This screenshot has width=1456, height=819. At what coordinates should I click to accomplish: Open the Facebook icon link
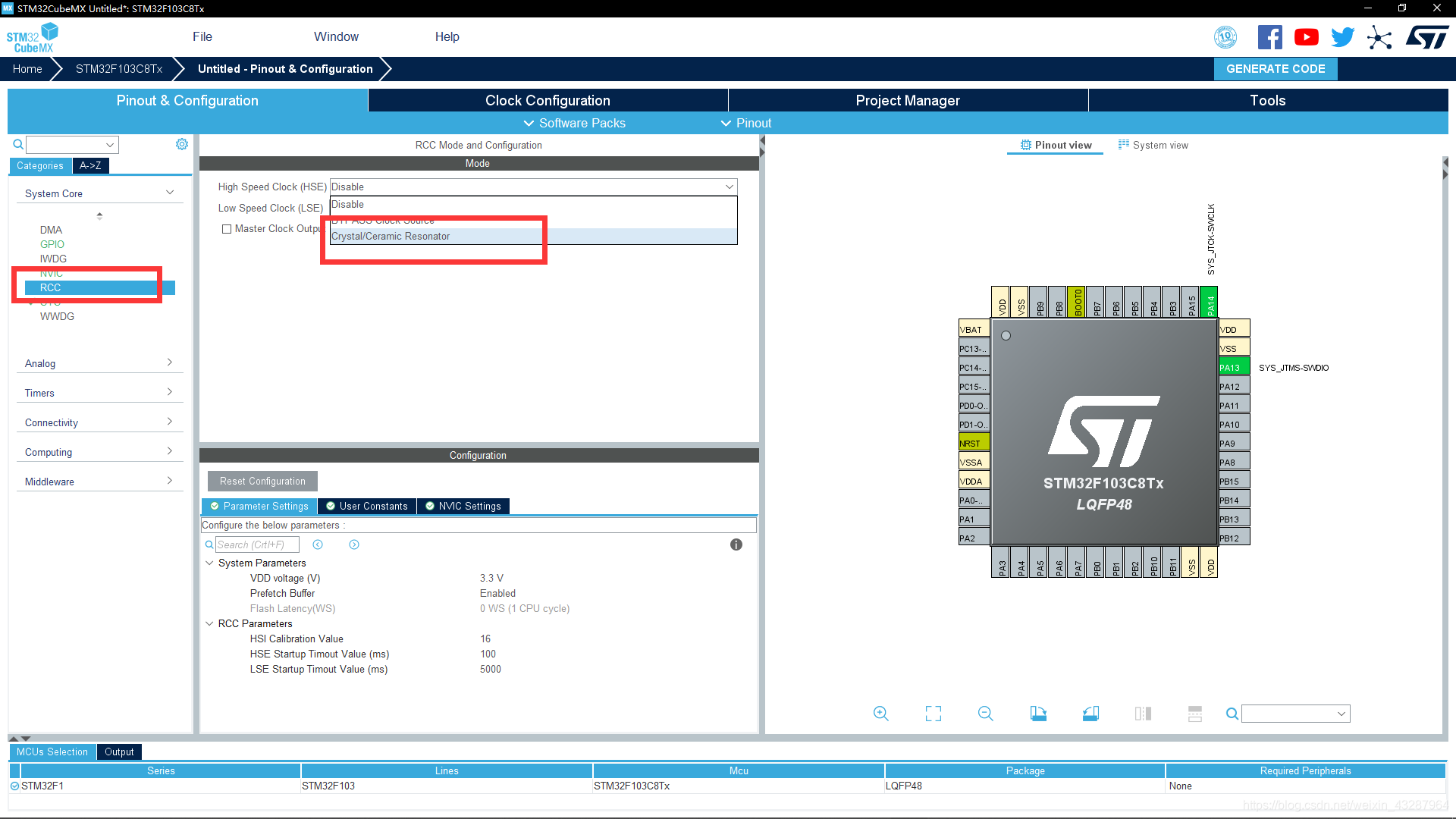1269,37
